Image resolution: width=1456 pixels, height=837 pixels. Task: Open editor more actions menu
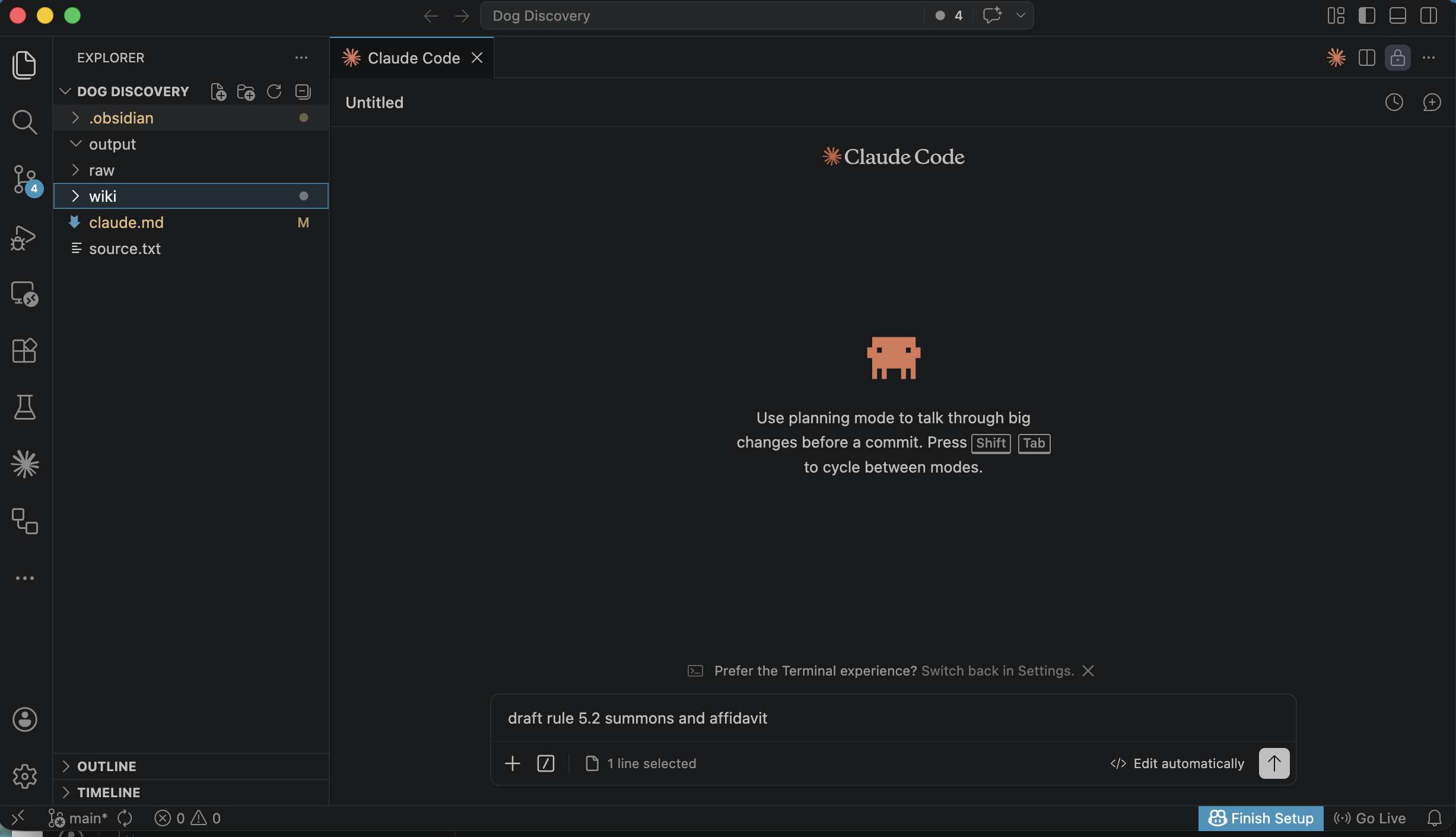1429,58
